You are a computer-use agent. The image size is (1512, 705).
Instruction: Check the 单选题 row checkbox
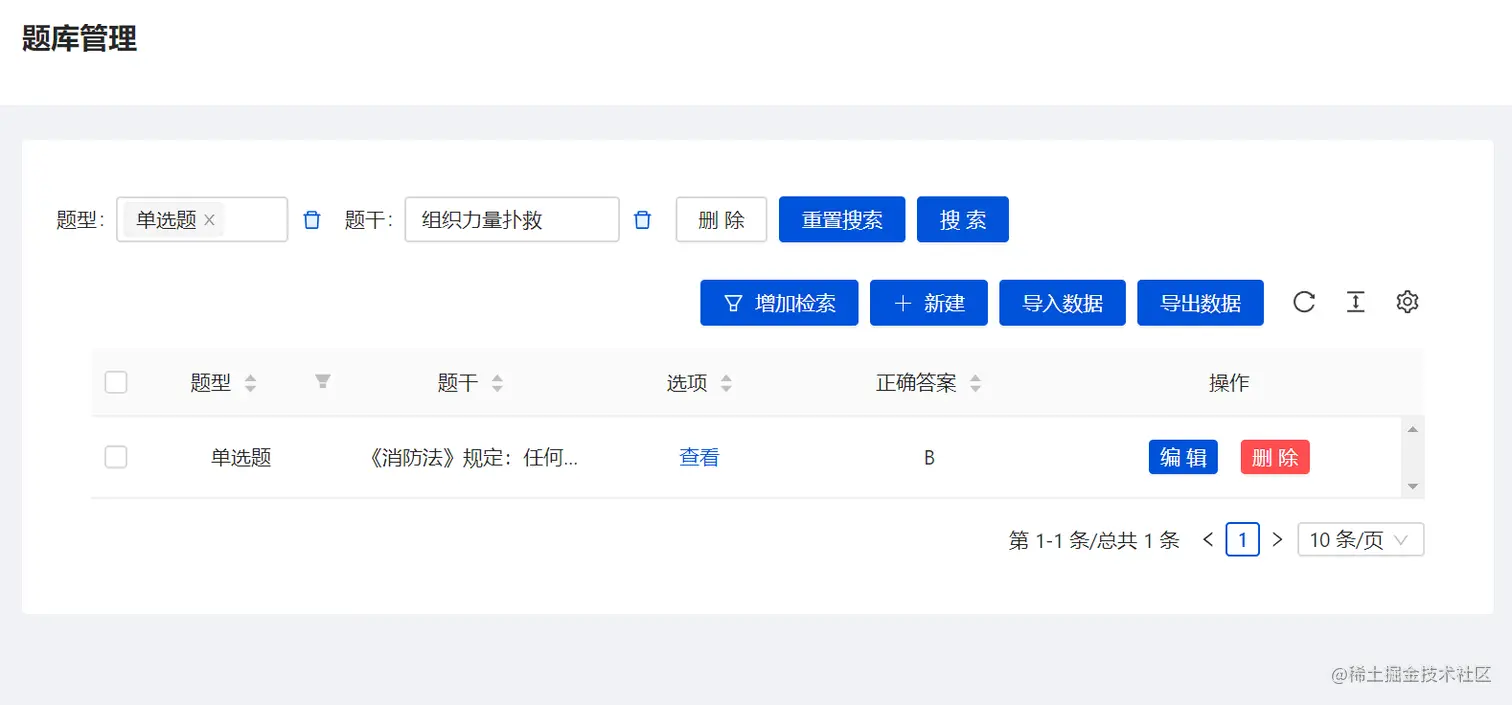pos(116,457)
